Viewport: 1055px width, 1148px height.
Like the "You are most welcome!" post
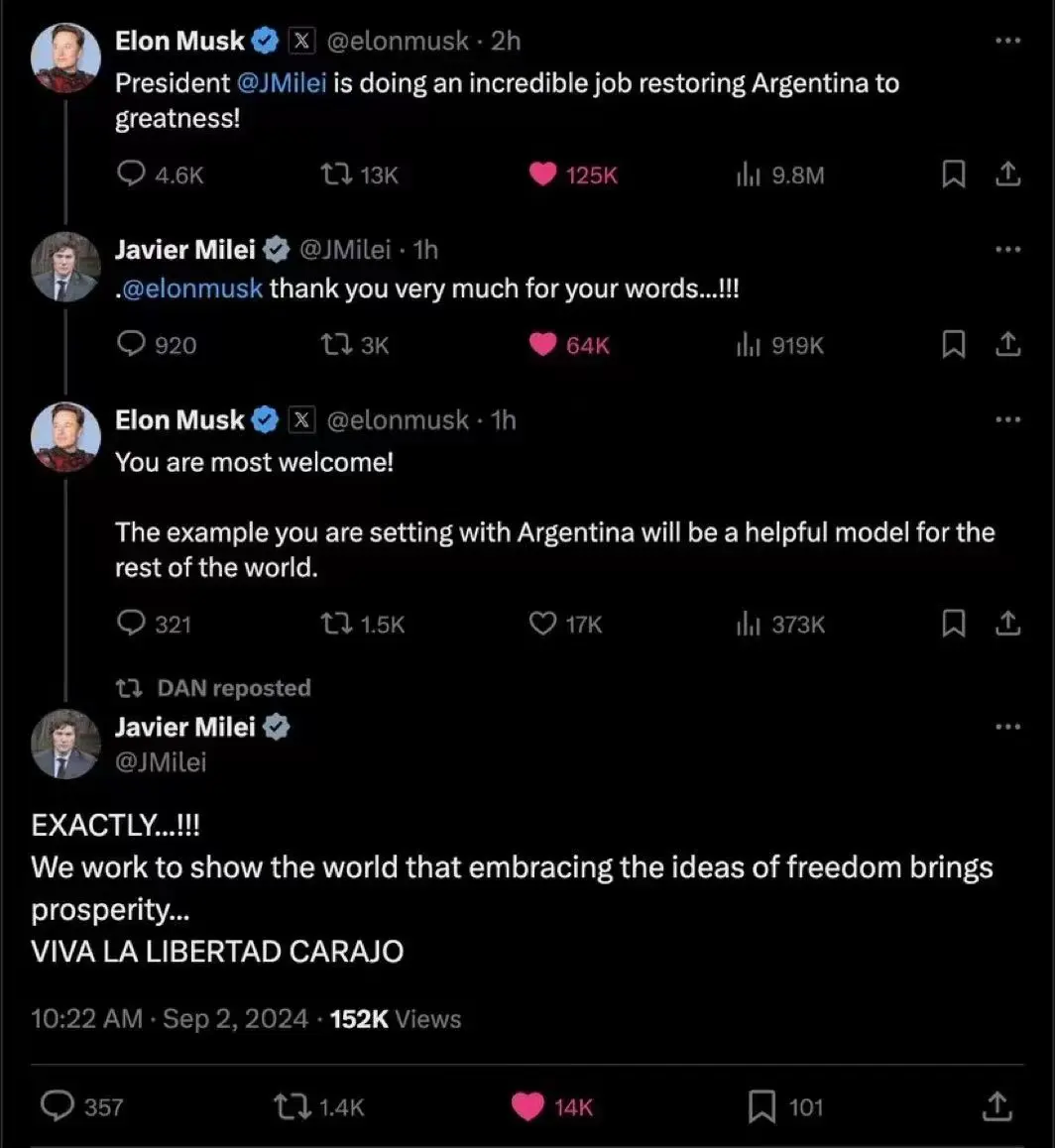click(542, 625)
